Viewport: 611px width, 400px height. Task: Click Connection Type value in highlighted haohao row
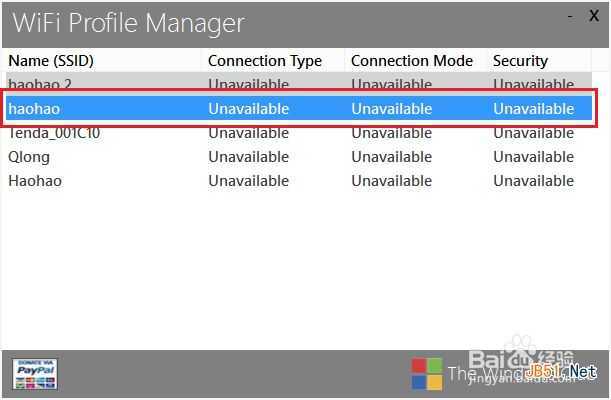click(248, 108)
